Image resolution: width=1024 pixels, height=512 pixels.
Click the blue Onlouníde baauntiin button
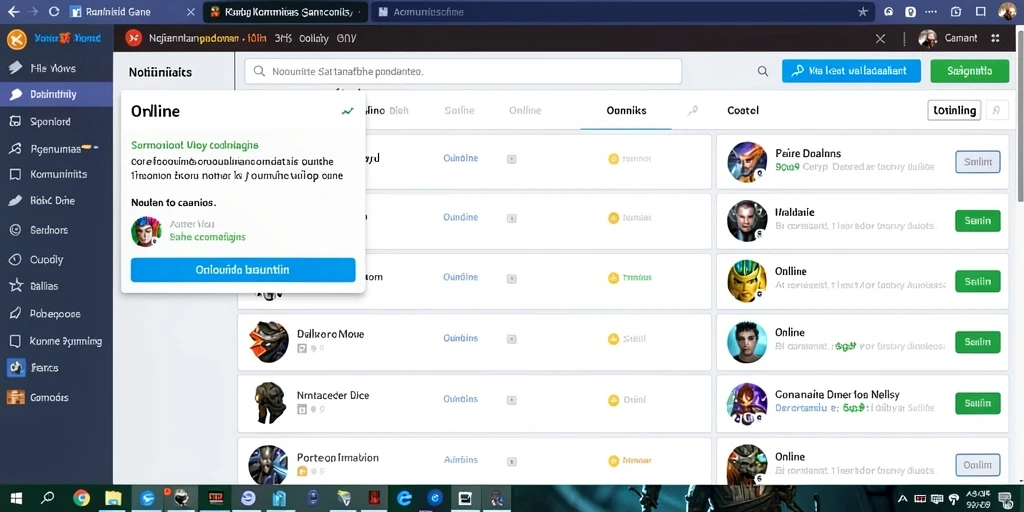[243, 270]
